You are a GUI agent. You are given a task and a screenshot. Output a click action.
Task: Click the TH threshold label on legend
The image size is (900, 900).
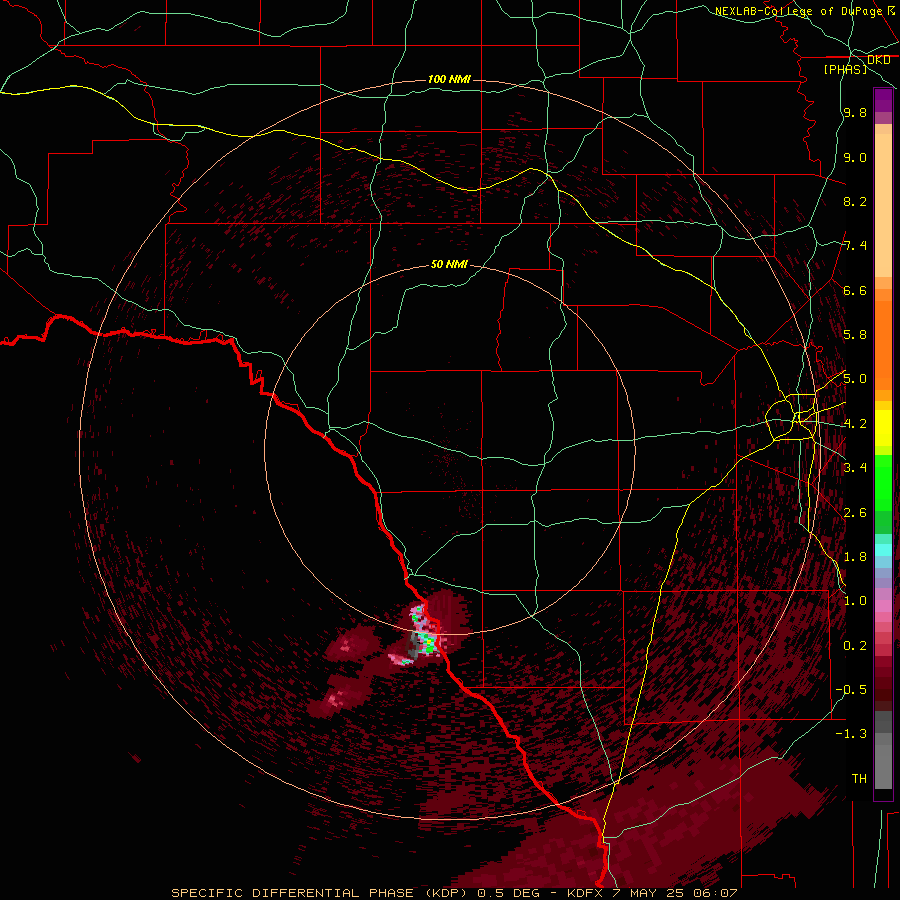coord(859,779)
